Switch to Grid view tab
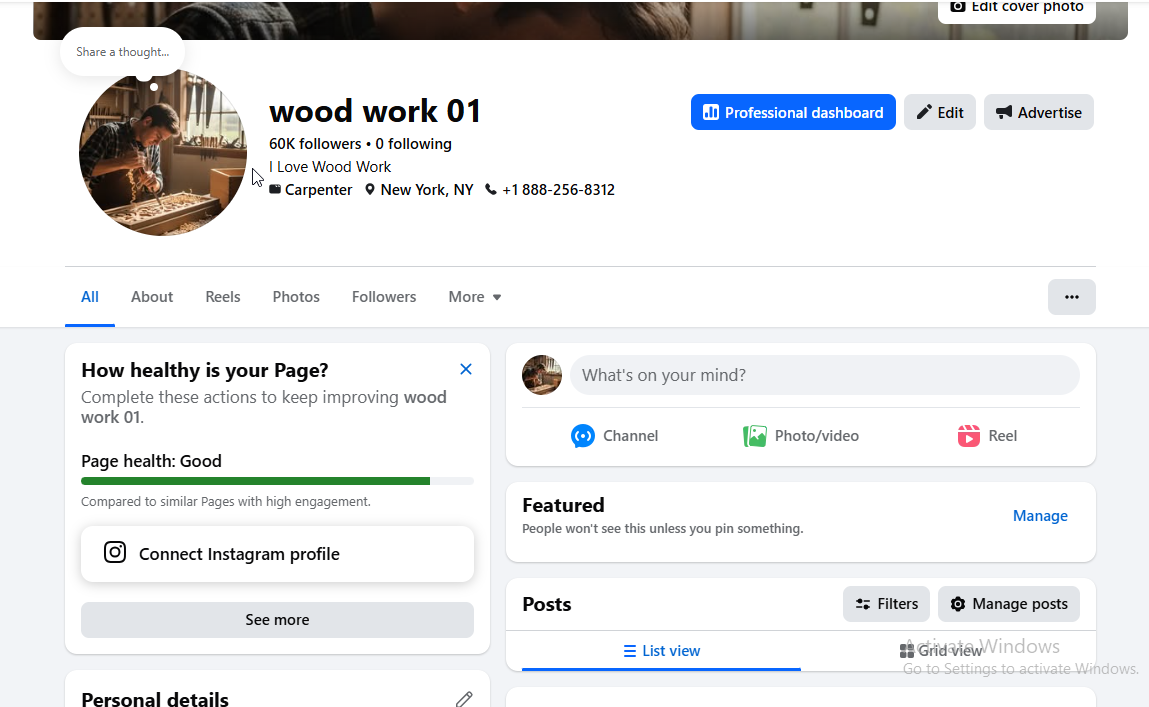 pyautogui.click(x=941, y=651)
